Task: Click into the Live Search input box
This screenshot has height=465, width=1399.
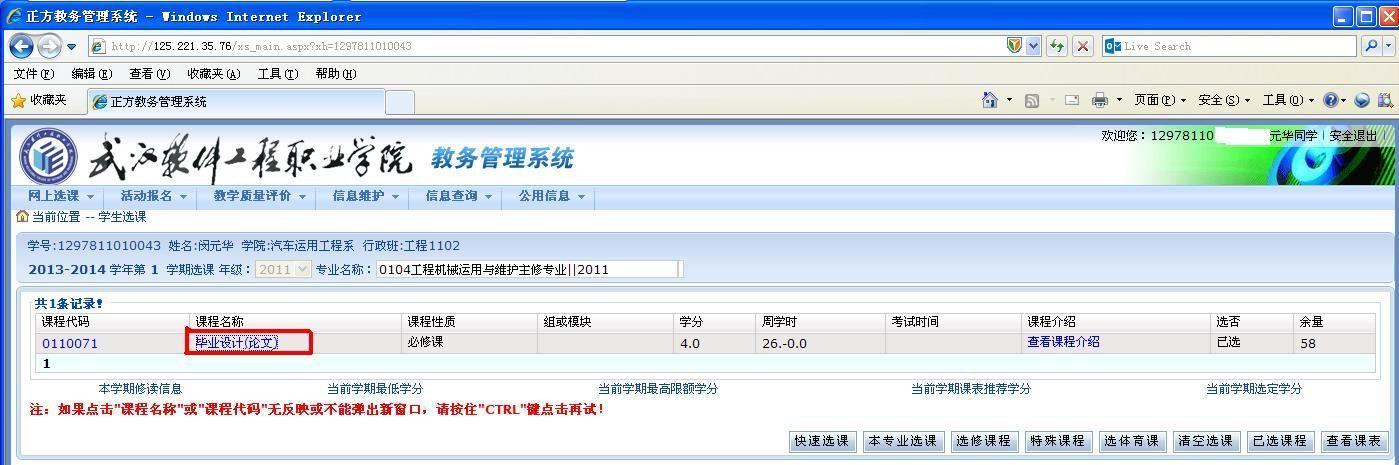Action: [1235, 46]
